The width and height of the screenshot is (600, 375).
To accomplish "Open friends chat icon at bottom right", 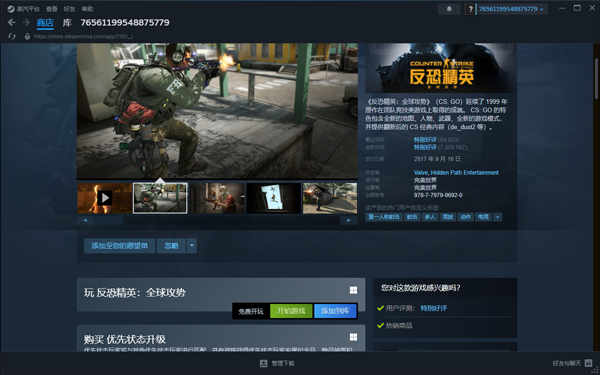I will [x=588, y=363].
